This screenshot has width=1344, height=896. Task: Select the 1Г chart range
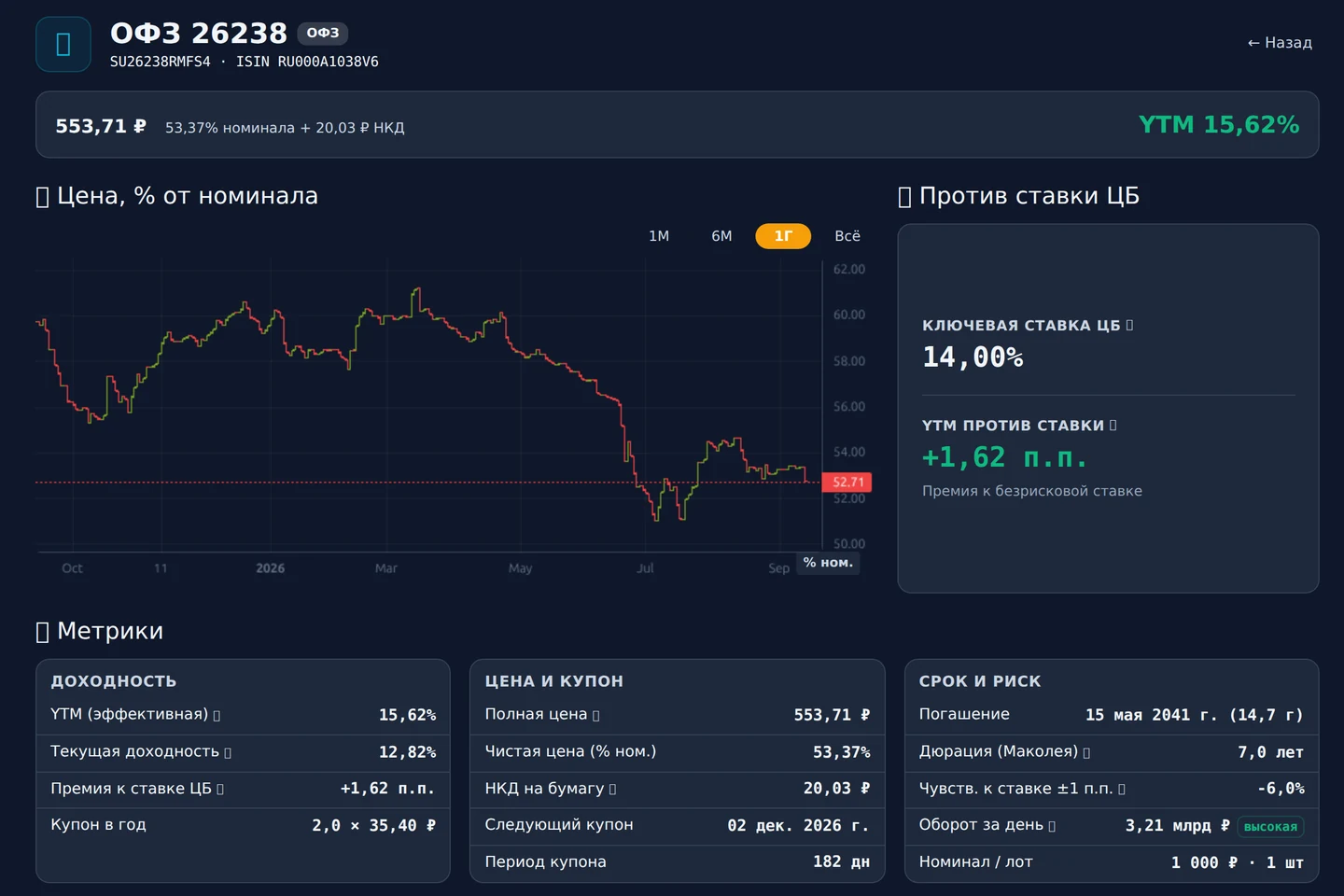click(x=783, y=236)
